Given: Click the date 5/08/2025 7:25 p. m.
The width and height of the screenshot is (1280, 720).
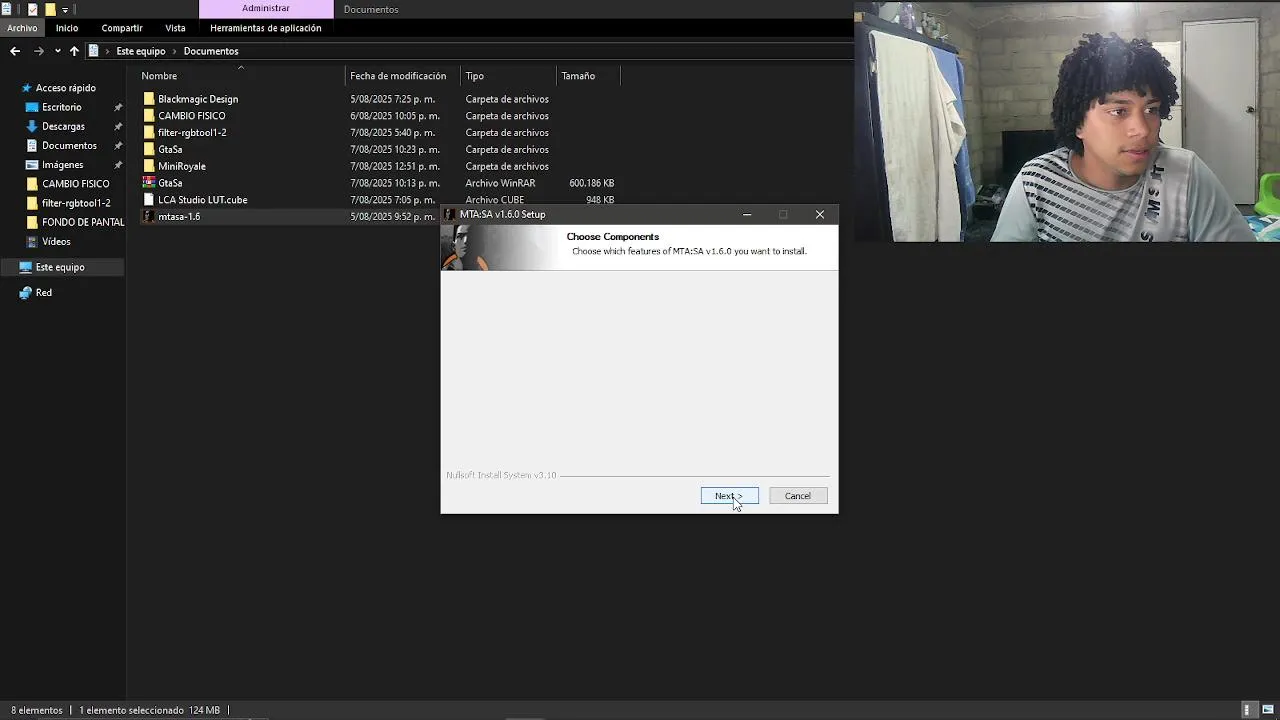Looking at the screenshot, I should (x=392, y=99).
